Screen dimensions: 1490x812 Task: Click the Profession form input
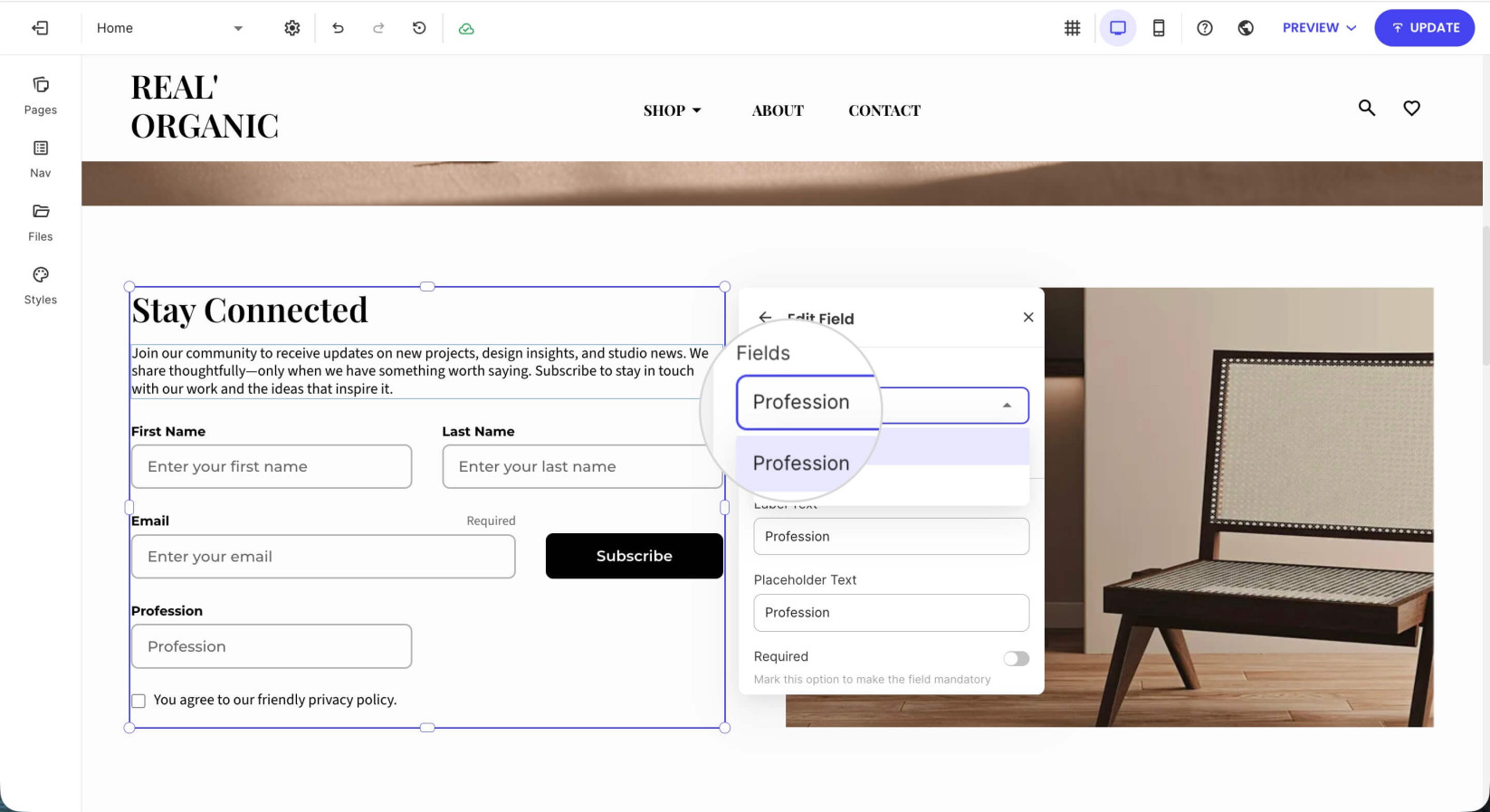(x=272, y=646)
